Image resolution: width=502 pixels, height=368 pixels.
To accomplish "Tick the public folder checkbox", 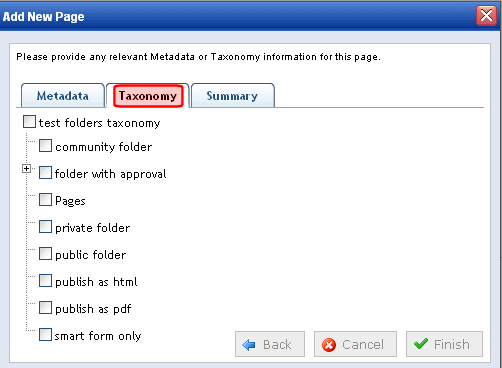I will 45,254.
